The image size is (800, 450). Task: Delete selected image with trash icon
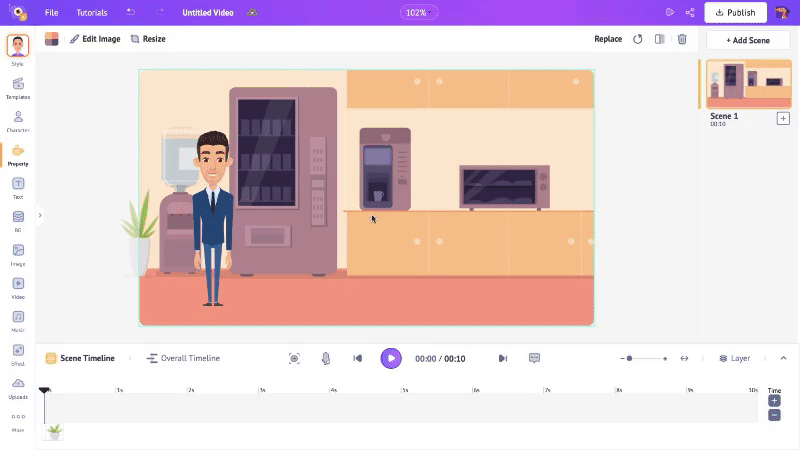[682, 39]
